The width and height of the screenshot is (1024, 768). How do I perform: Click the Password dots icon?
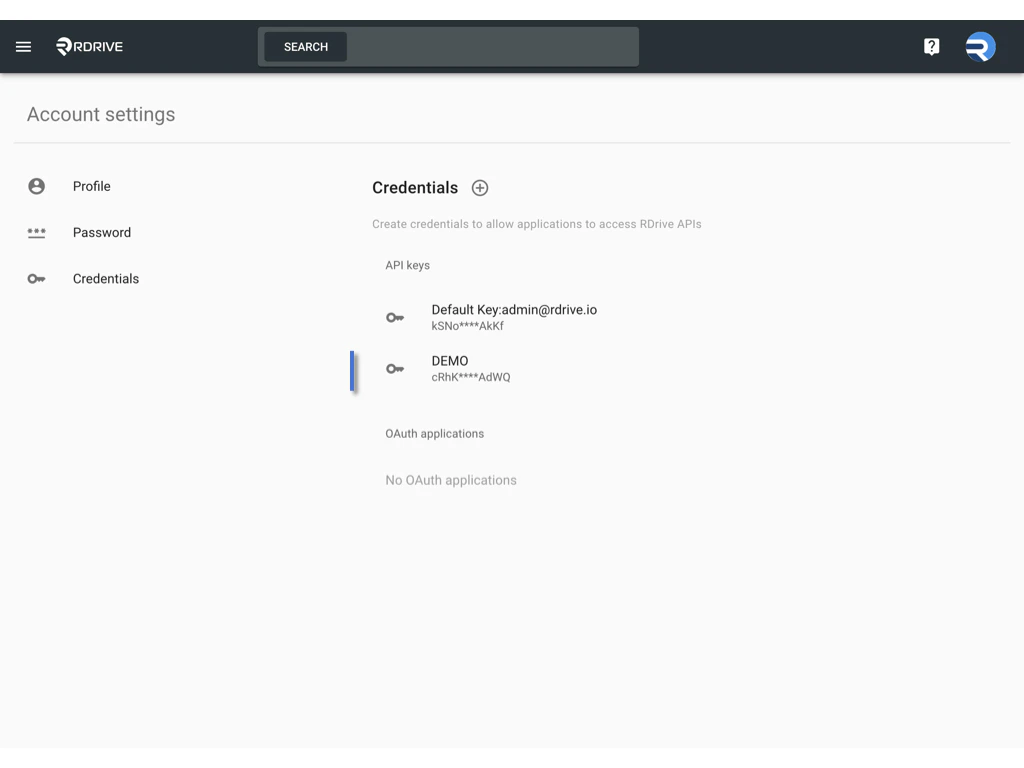click(x=37, y=233)
